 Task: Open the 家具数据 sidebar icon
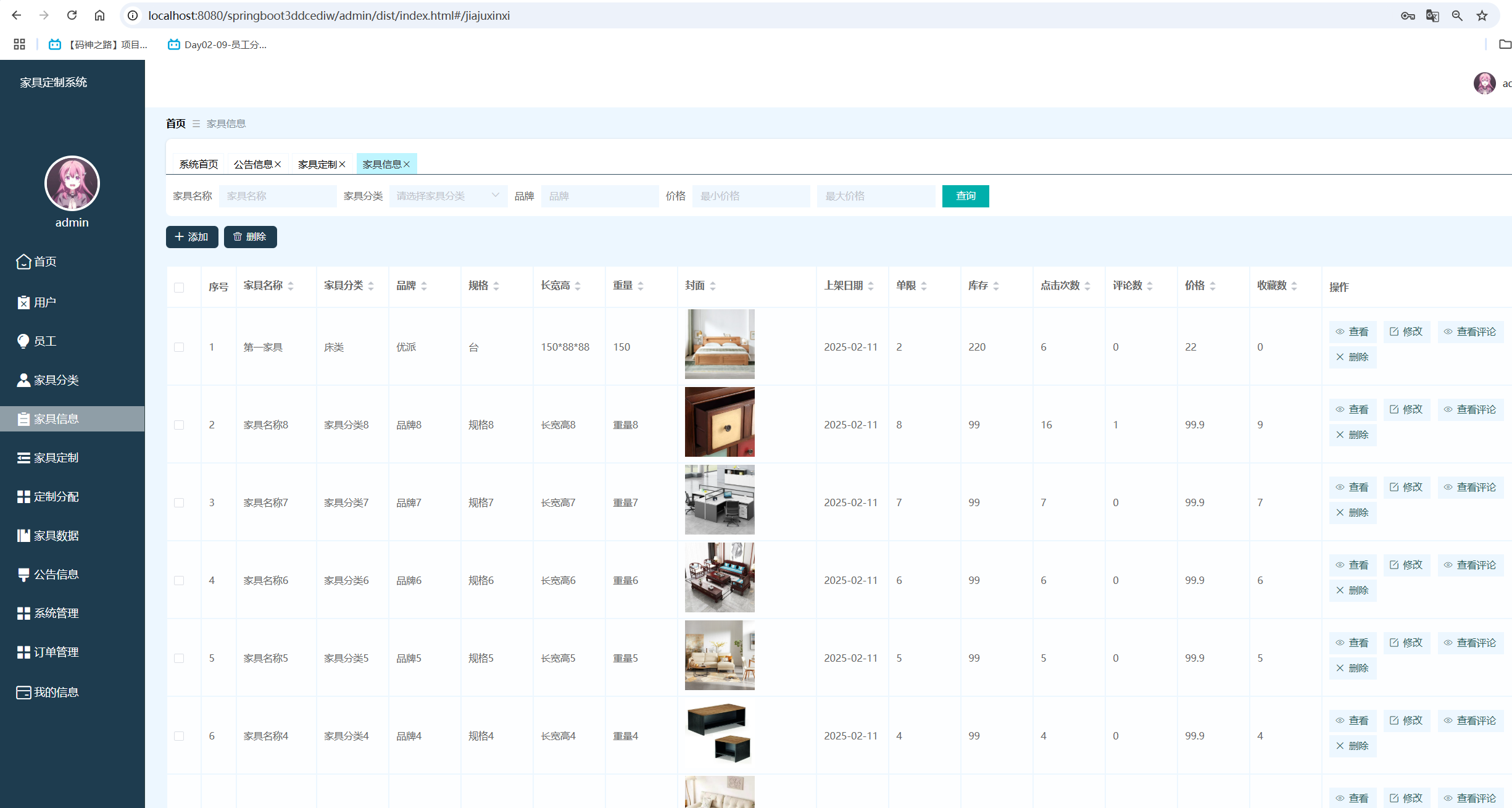point(23,536)
